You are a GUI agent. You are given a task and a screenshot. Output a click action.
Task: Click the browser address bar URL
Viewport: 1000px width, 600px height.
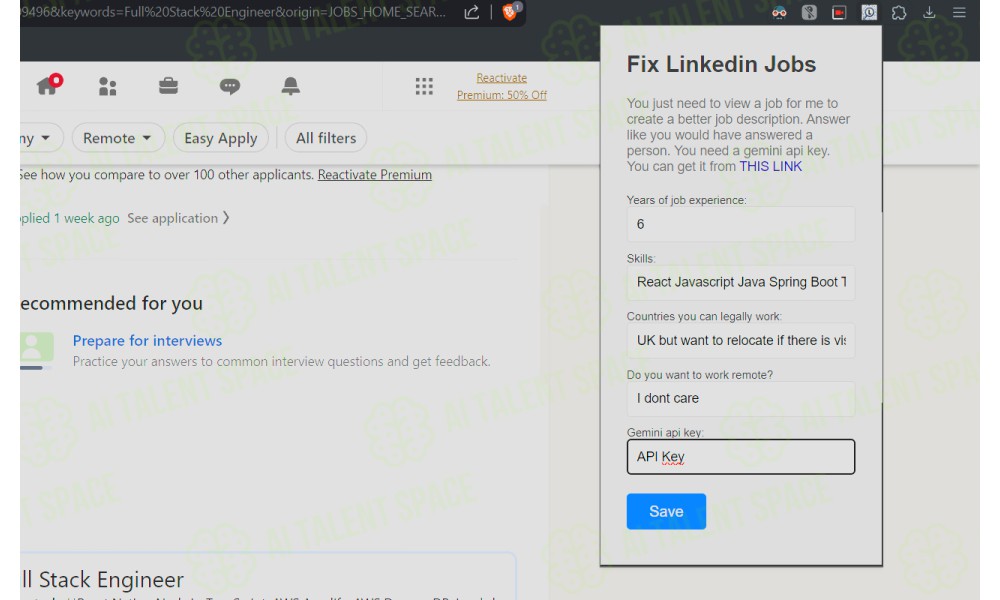[x=233, y=12]
